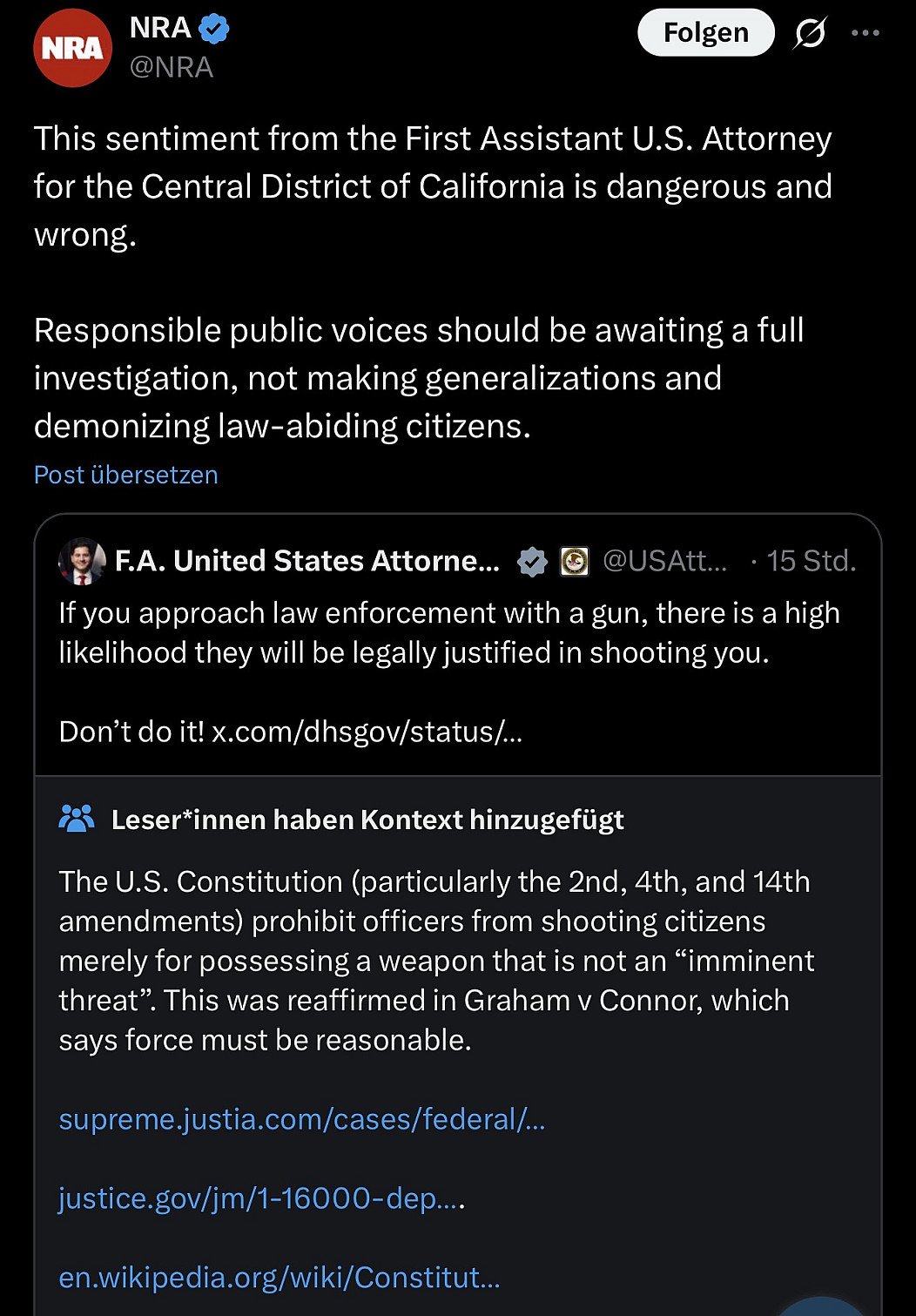916x1316 pixels.
Task: Tap the blue floating button at the bottom corner
Action: pyautogui.click(x=823, y=1306)
